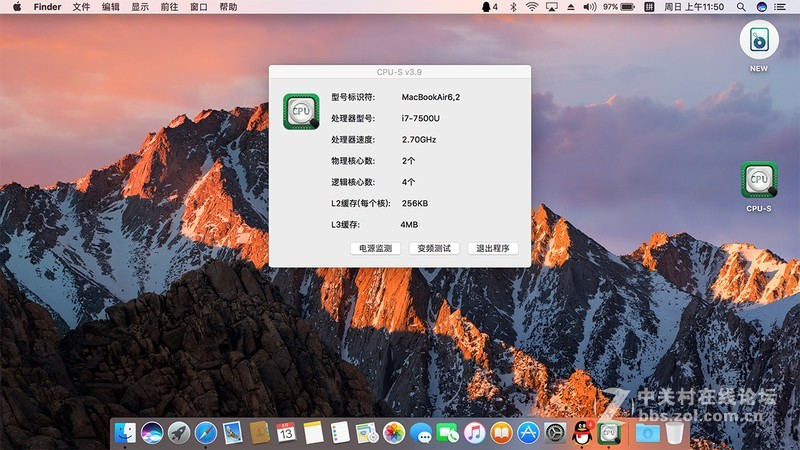Open the 文件 menu
Screen dimensions: 800x450
[x=81, y=7]
